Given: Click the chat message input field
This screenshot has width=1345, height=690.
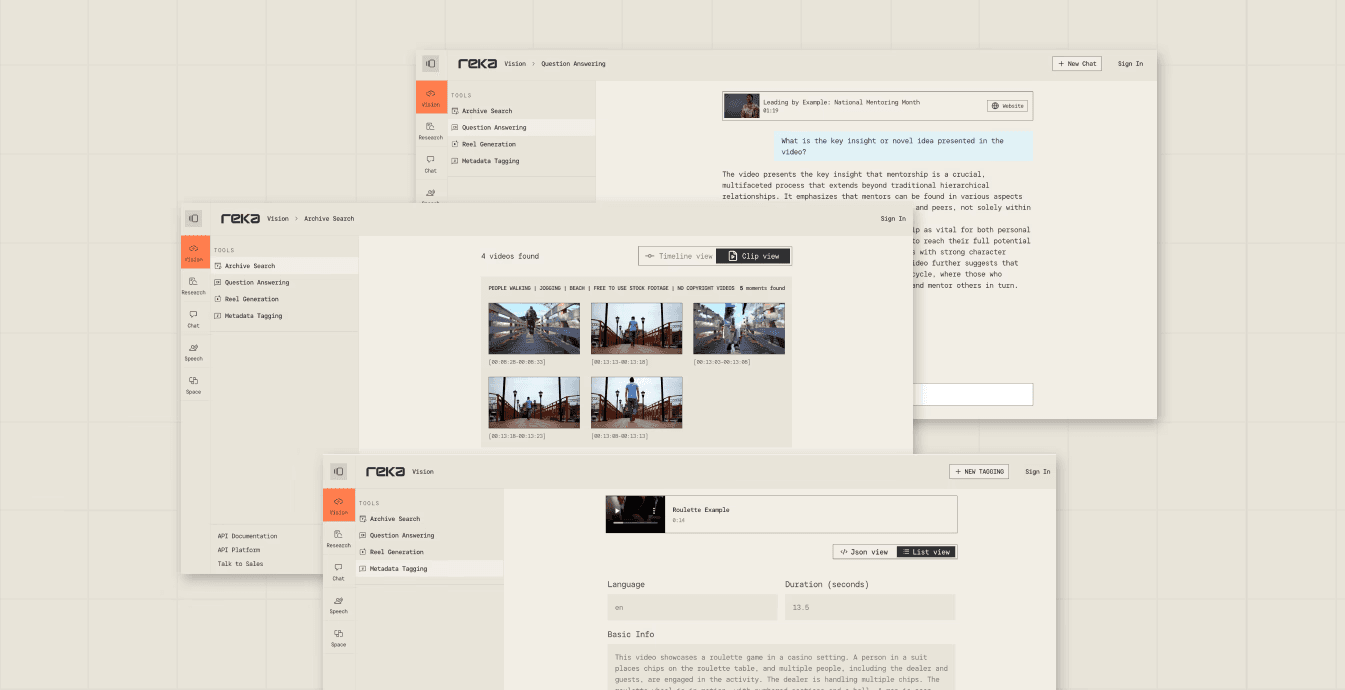Looking at the screenshot, I should [972, 394].
